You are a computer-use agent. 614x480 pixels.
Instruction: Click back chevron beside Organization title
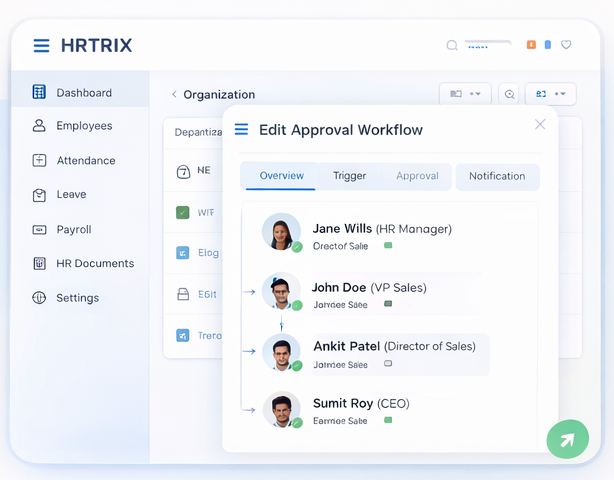coord(174,94)
